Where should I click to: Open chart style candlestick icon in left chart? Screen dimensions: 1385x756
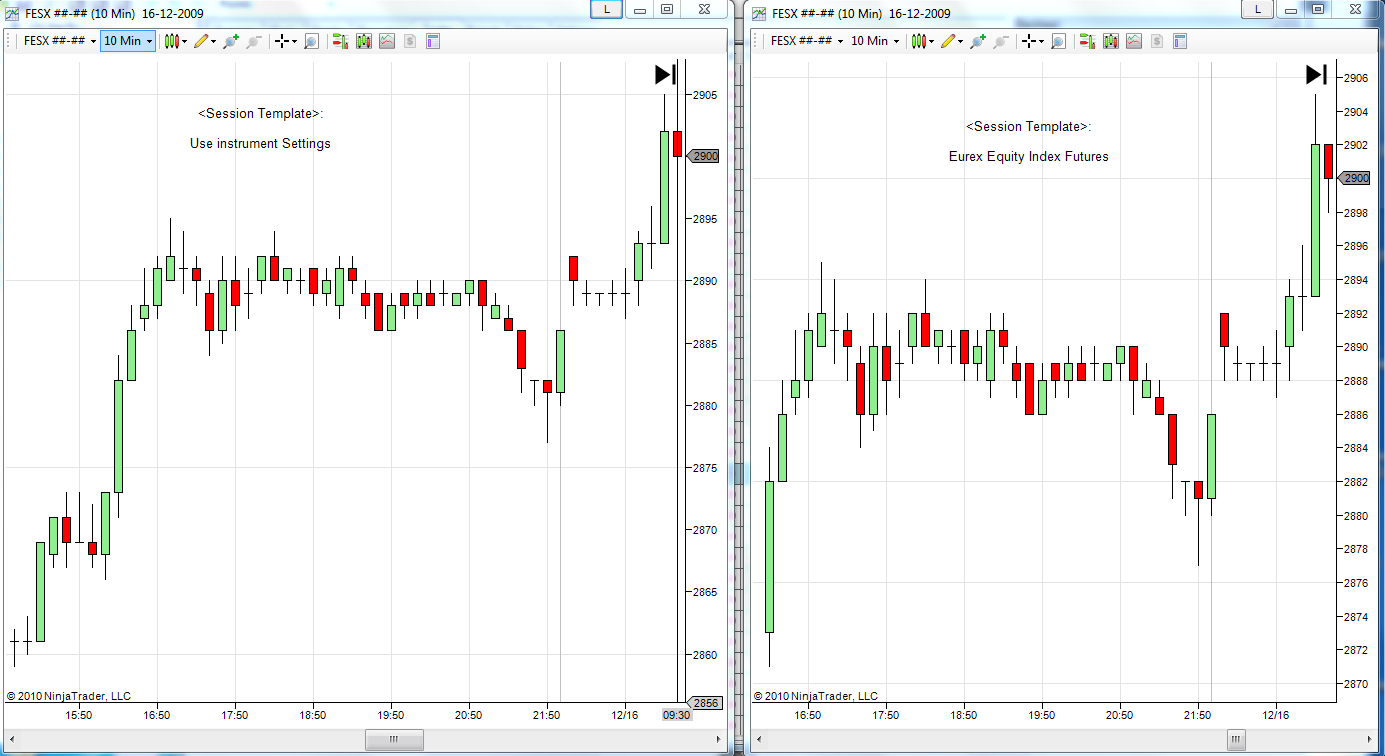[x=172, y=41]
